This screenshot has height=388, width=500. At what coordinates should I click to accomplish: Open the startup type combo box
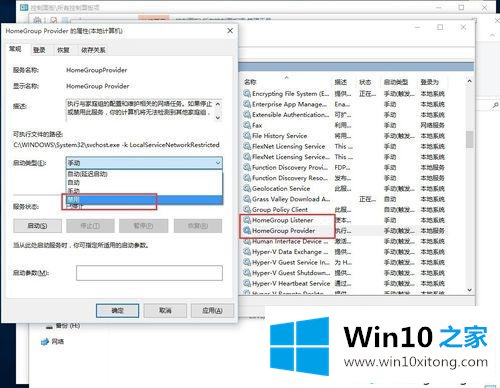(144, 163)
